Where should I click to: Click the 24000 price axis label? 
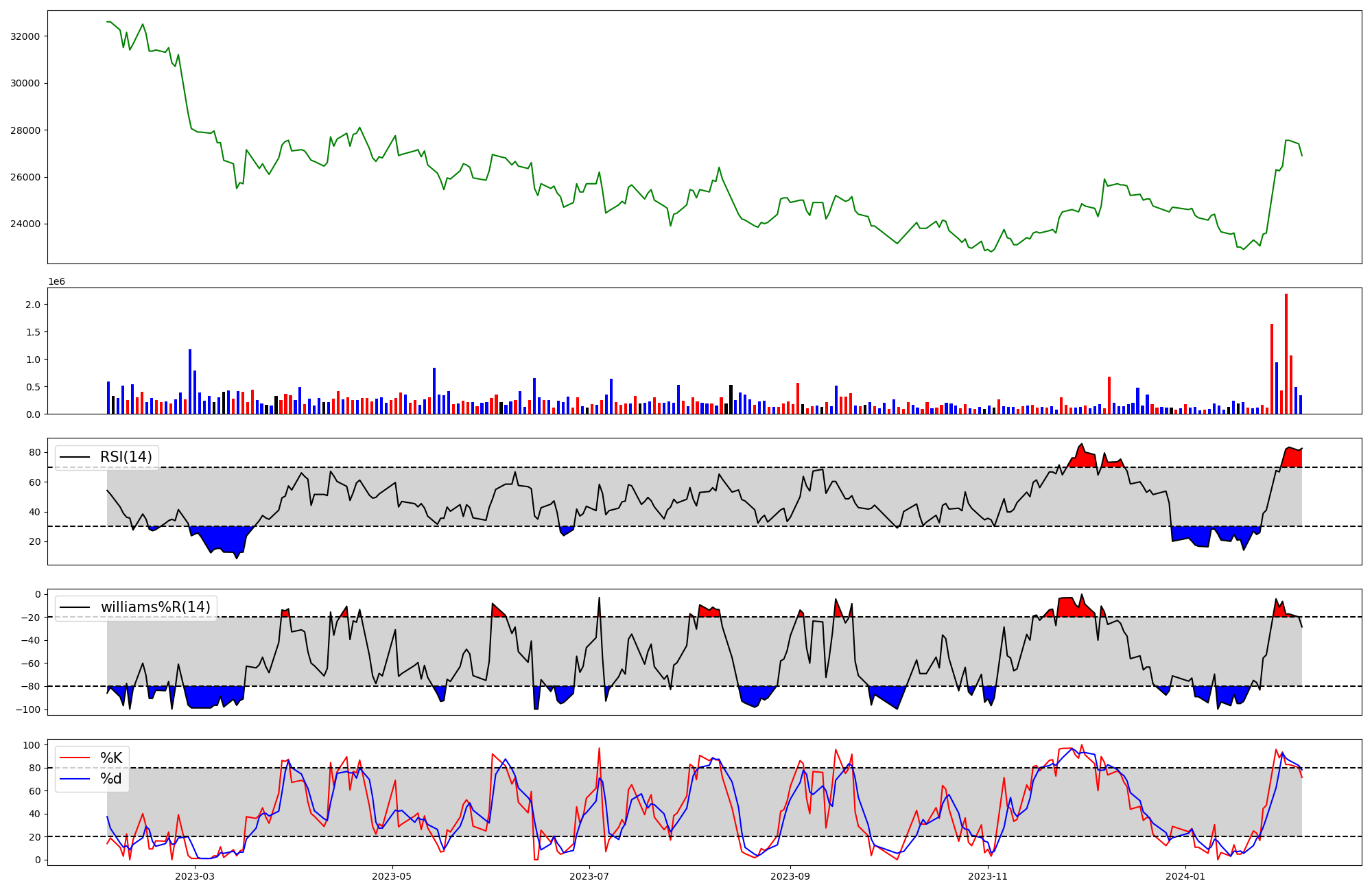click(26, 224)
